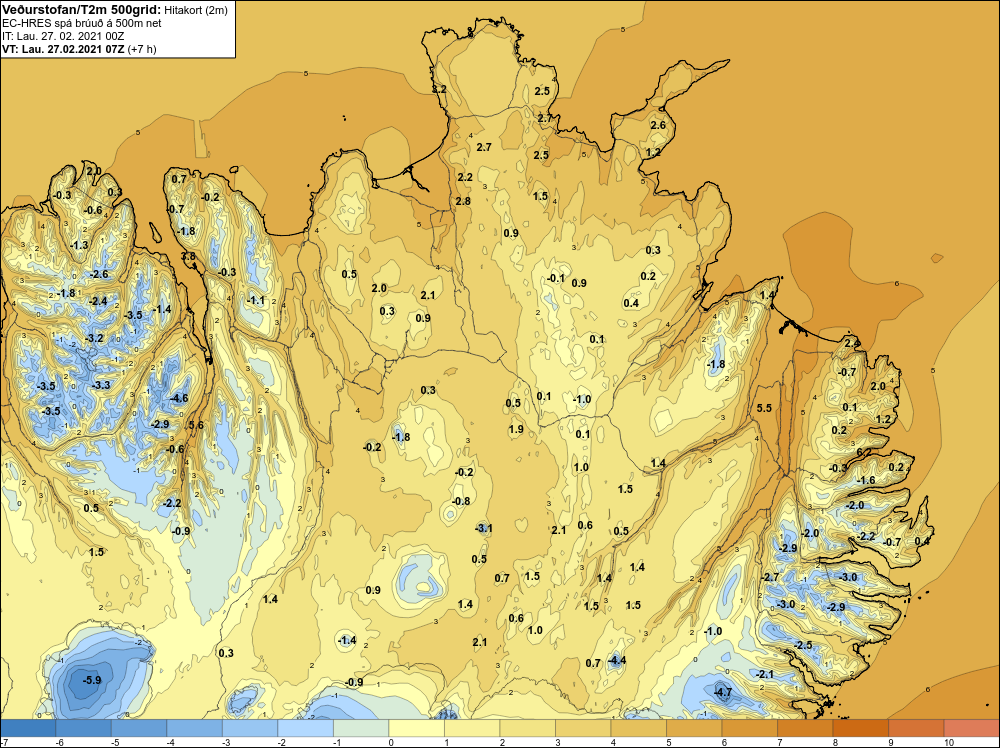Click the legend color band between -1 and 0
The width and height of the screenshot is (1000, 748).
pyautogui.click(x=361, y=728)
